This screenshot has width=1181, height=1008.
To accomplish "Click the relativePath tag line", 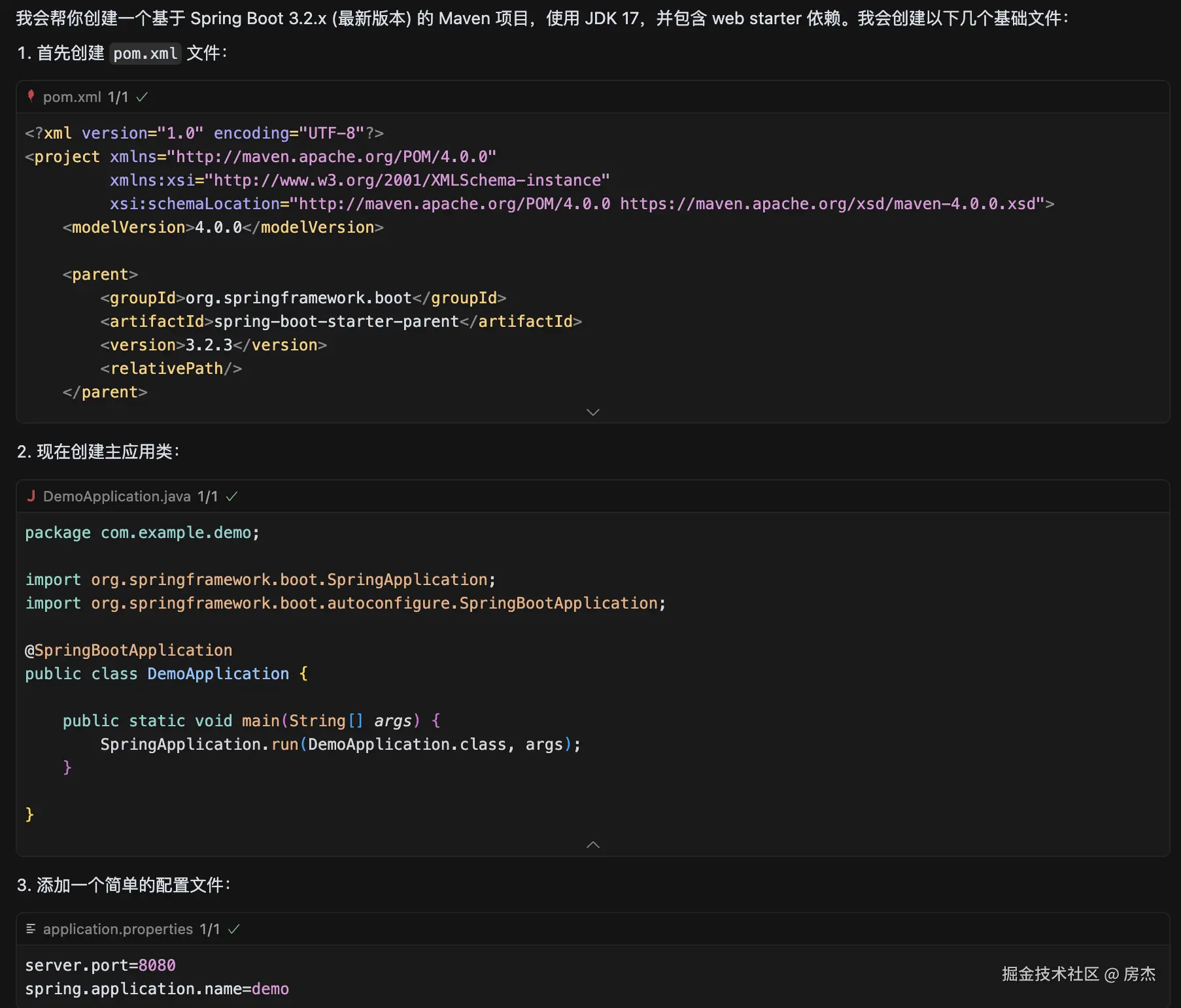I will tap(171, 369).
